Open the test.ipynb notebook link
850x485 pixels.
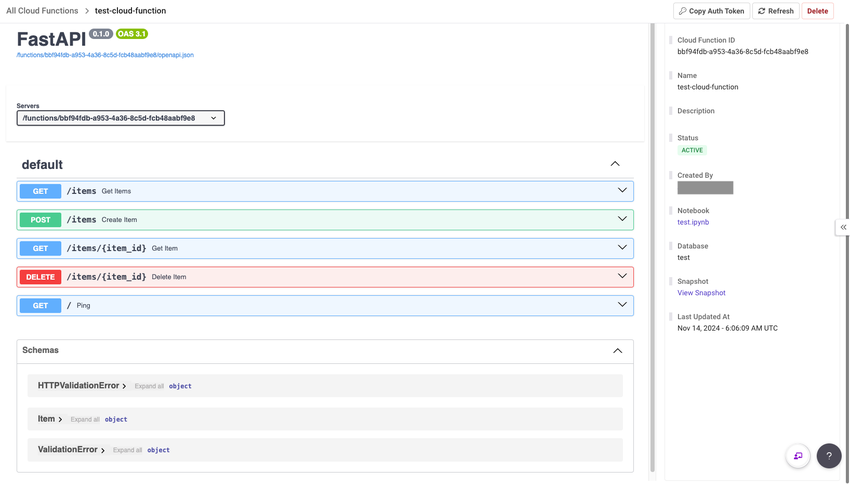(693, 222)
